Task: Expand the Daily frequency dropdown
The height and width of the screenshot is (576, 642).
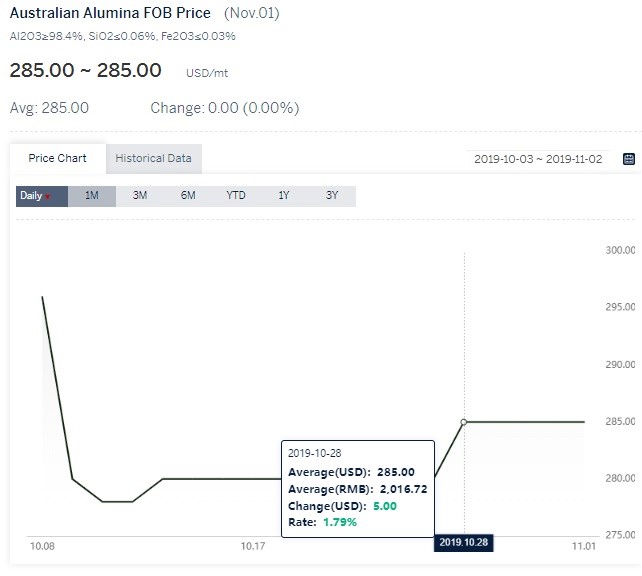Action: click(x=42, y=196)
